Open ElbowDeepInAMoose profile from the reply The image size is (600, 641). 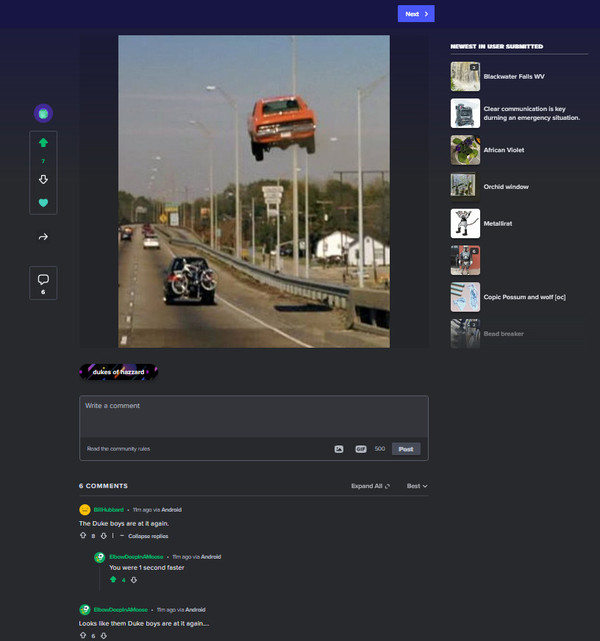(x=136, y=557)
